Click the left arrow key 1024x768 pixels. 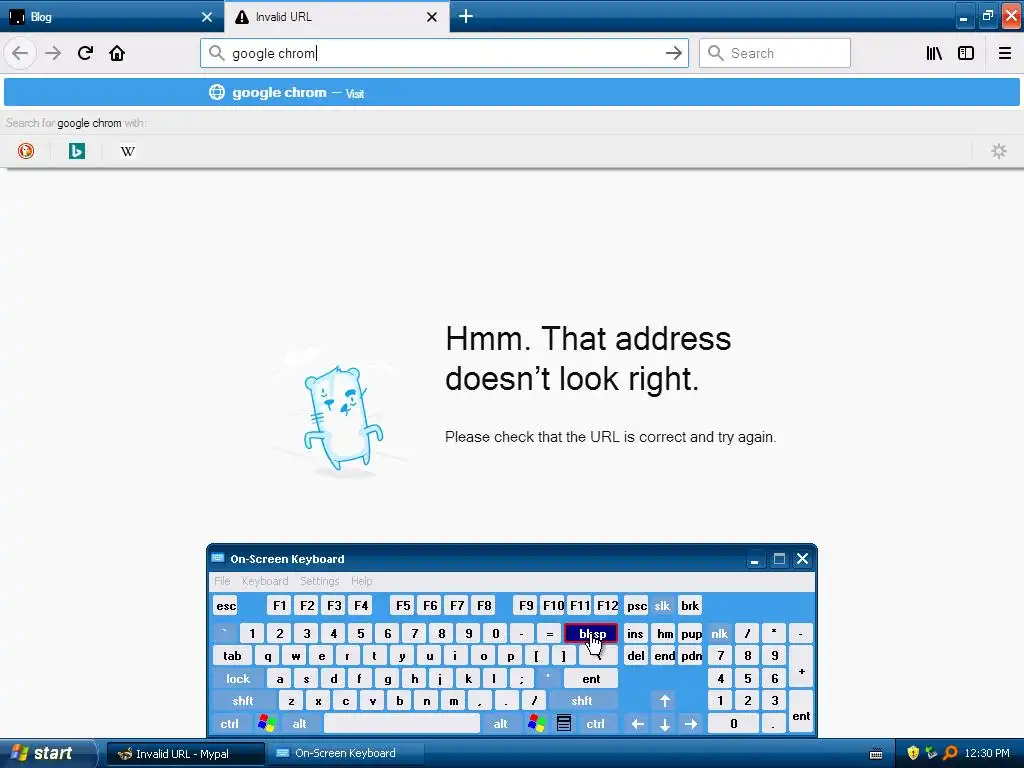pos(637,724)
